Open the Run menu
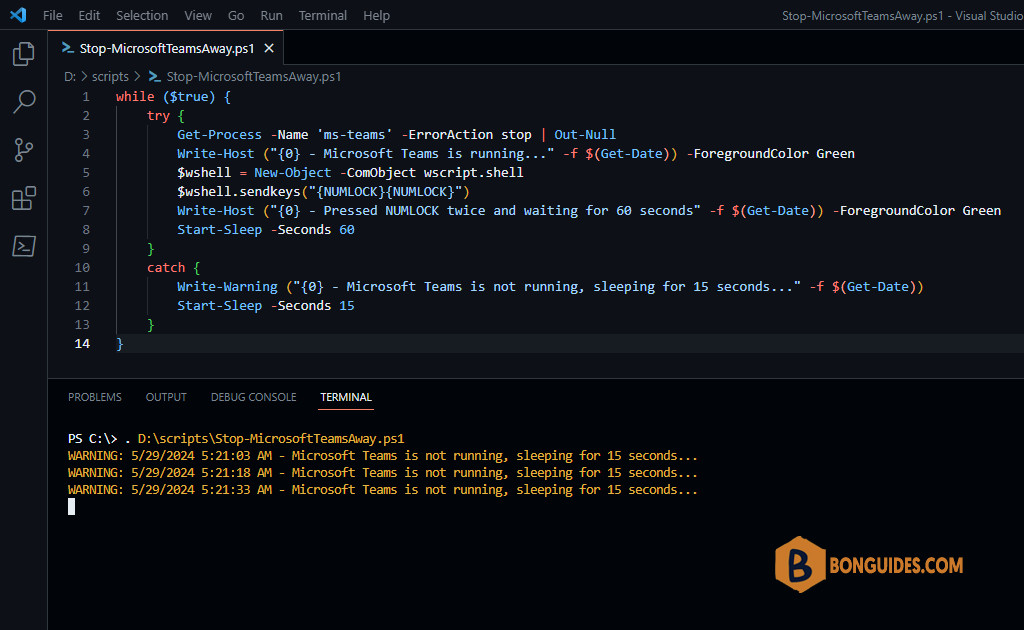 click(x=272, y=15)
